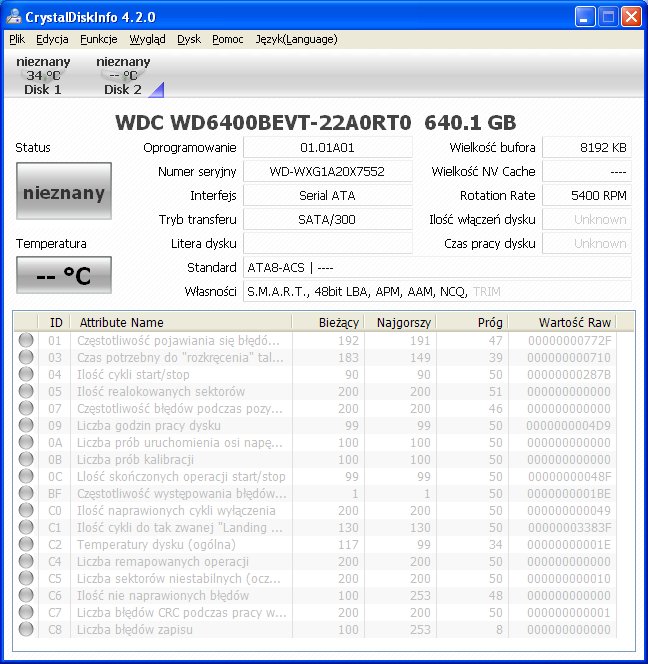Click status circle for attribute C6
Image resolution: width=648 pixels, height=664 pixels.
tap(26, 595)
